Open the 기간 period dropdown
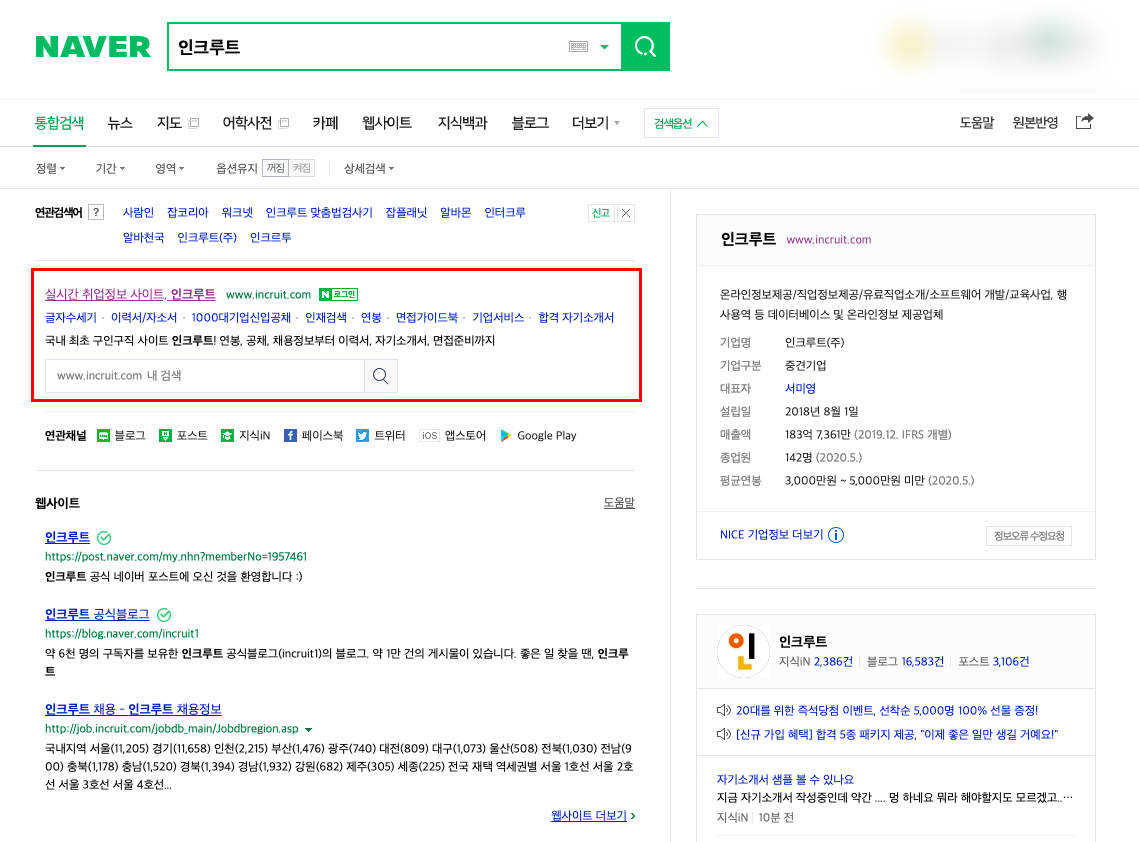The width and height of the screenshot is (1139, 842). tap(110, 168)
